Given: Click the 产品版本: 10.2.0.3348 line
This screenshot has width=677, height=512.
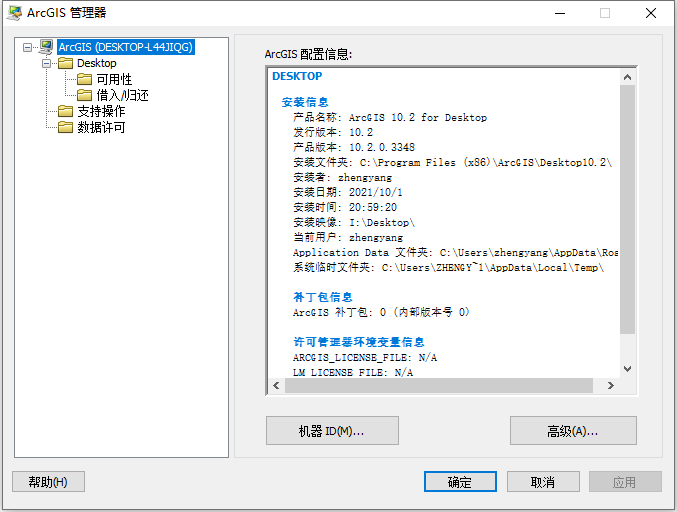Looking at the screenshot, I should [354, 147].
